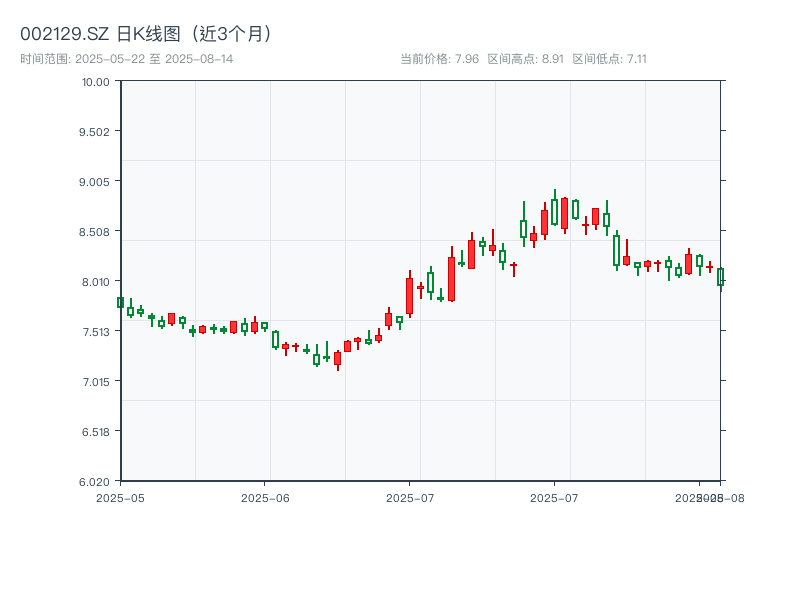Select the 6.518 price axis label
The width and height of the screenshot is (800, 600).
pyautogui.click(x=95, y=431)
